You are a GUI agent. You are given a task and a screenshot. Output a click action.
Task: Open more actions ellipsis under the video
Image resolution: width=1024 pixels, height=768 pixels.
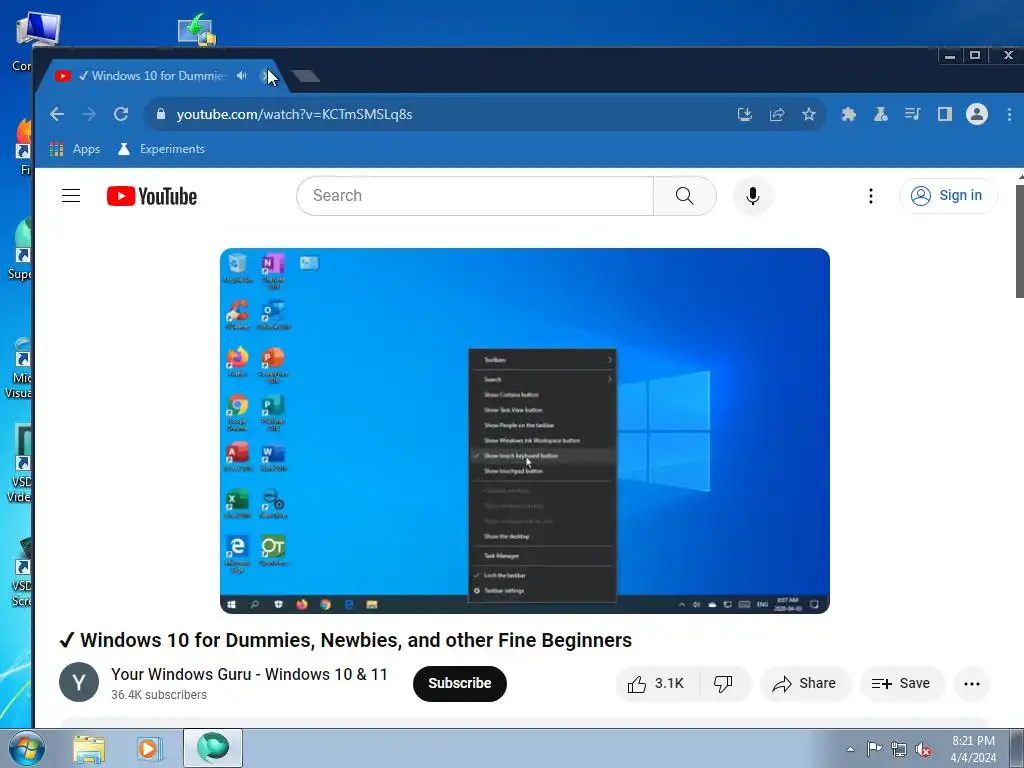972,684
